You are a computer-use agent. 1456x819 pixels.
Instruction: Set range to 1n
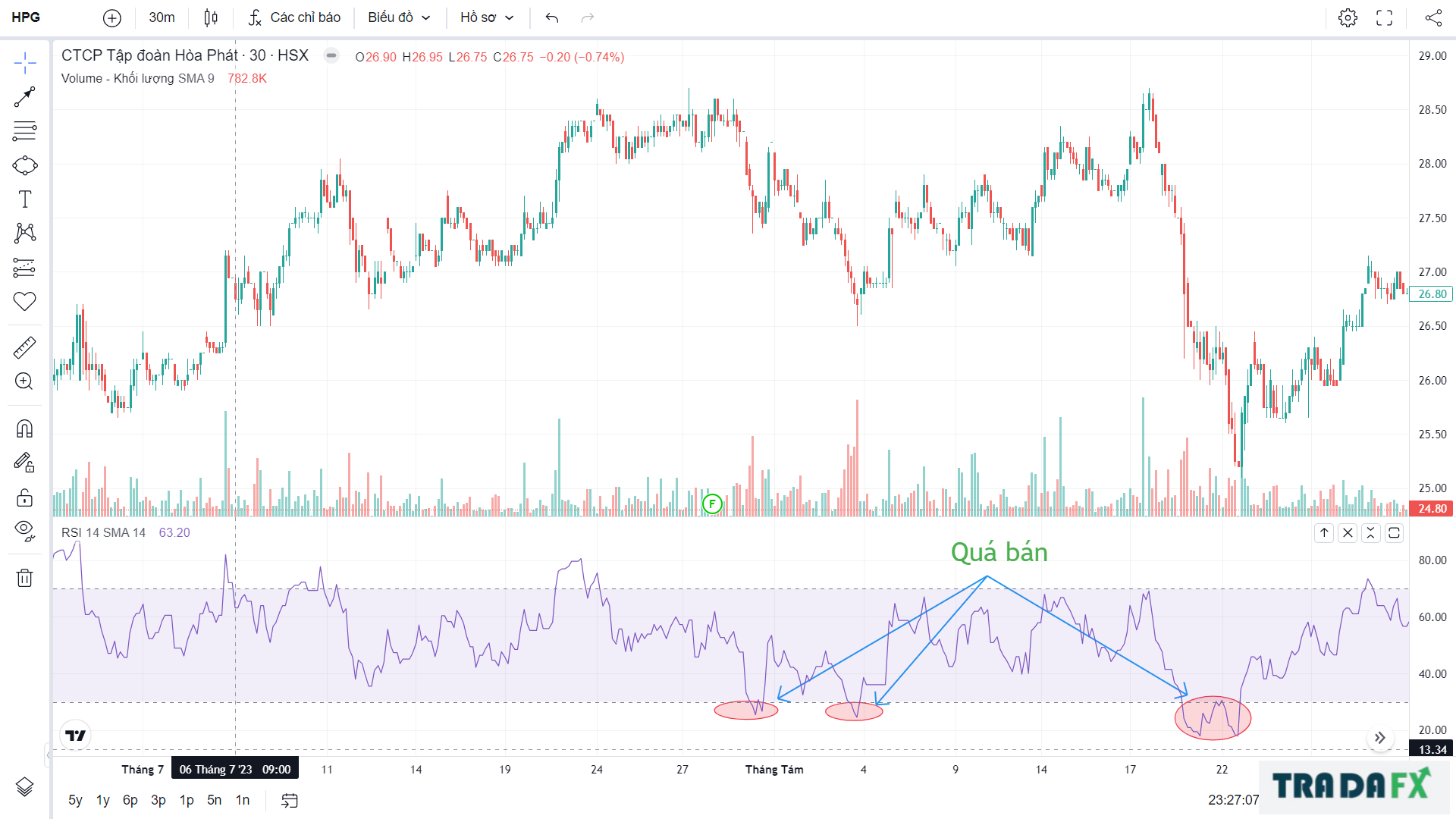243,800
